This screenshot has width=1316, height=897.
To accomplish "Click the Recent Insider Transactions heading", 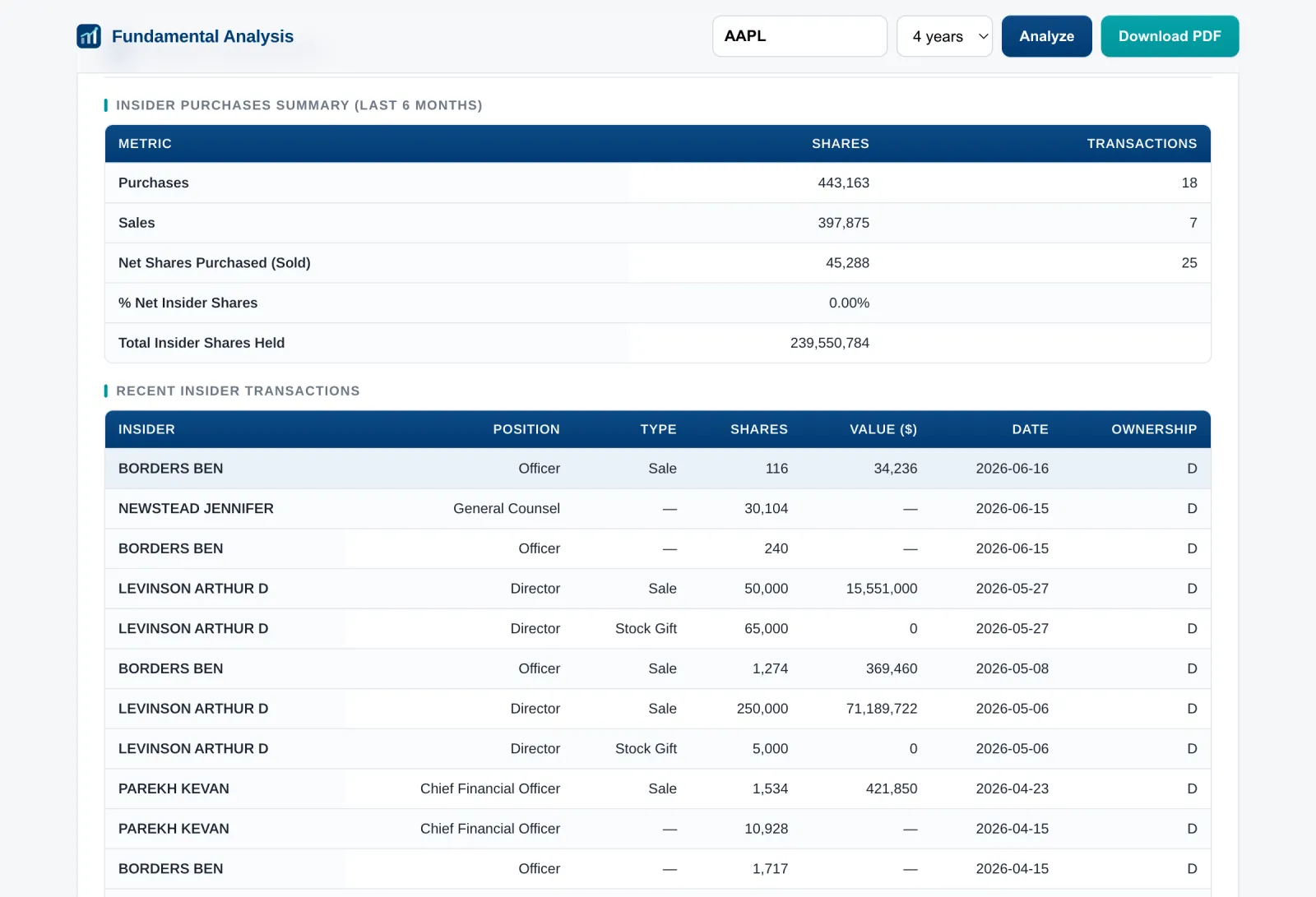I will point(238,391).
